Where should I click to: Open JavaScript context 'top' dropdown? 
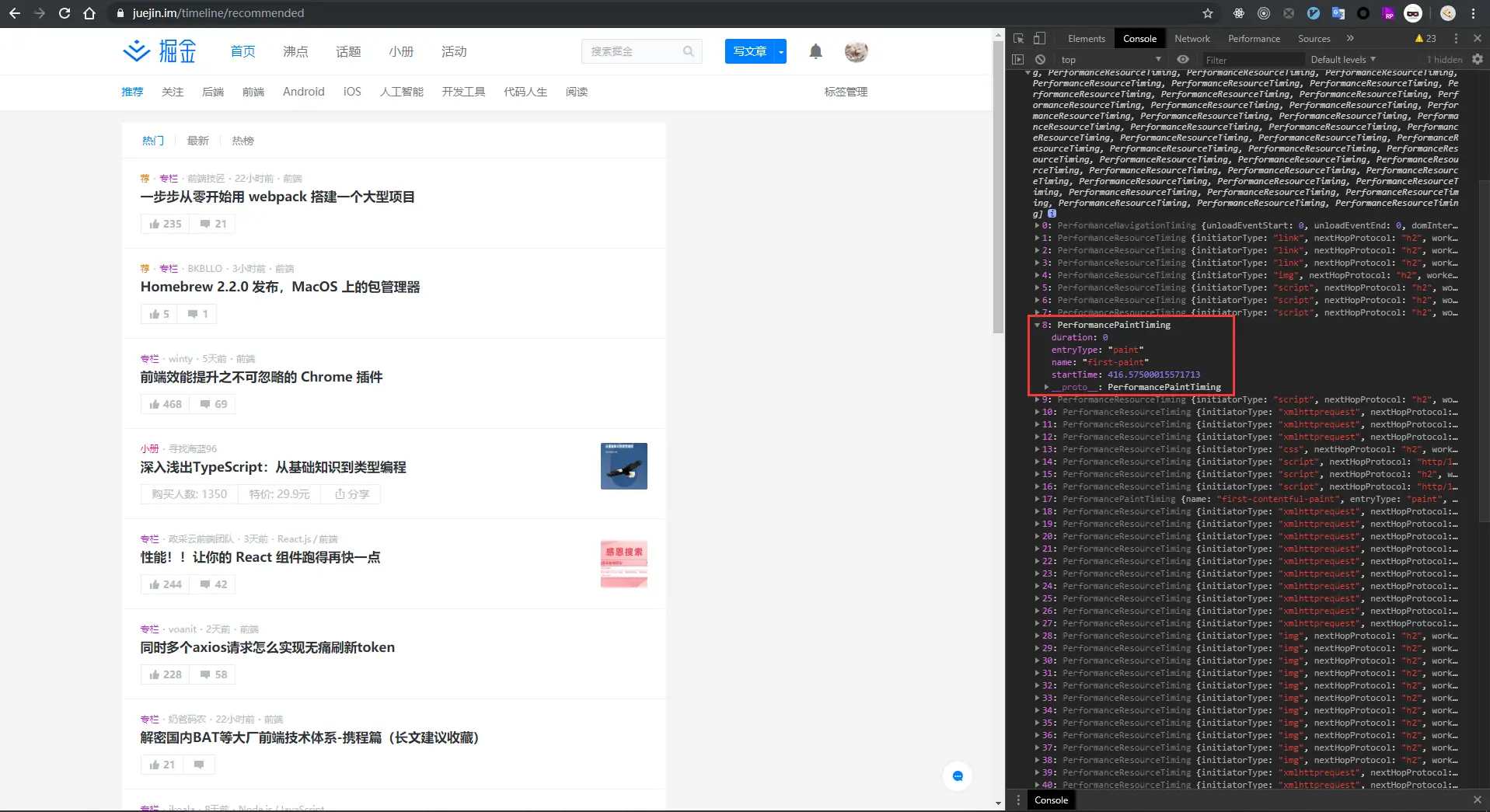pos(1111,59)
